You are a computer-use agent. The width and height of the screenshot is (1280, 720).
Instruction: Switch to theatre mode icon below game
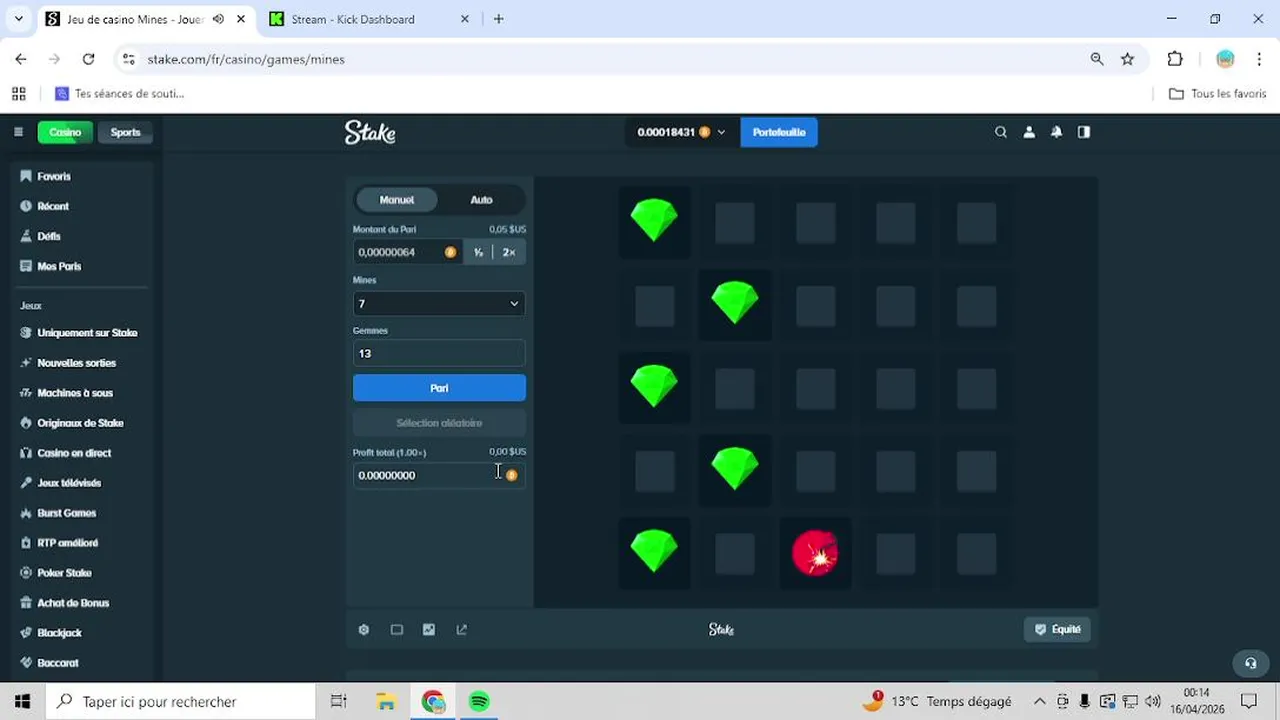397,630
